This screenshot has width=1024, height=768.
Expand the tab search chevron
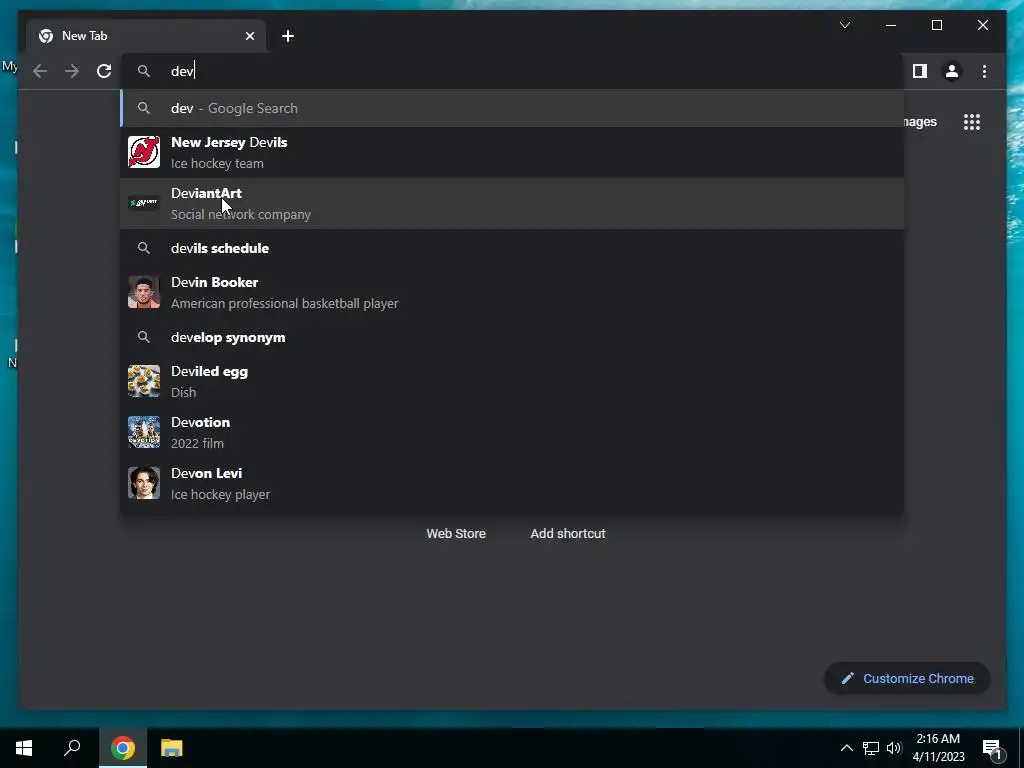[x=844, y=25]
